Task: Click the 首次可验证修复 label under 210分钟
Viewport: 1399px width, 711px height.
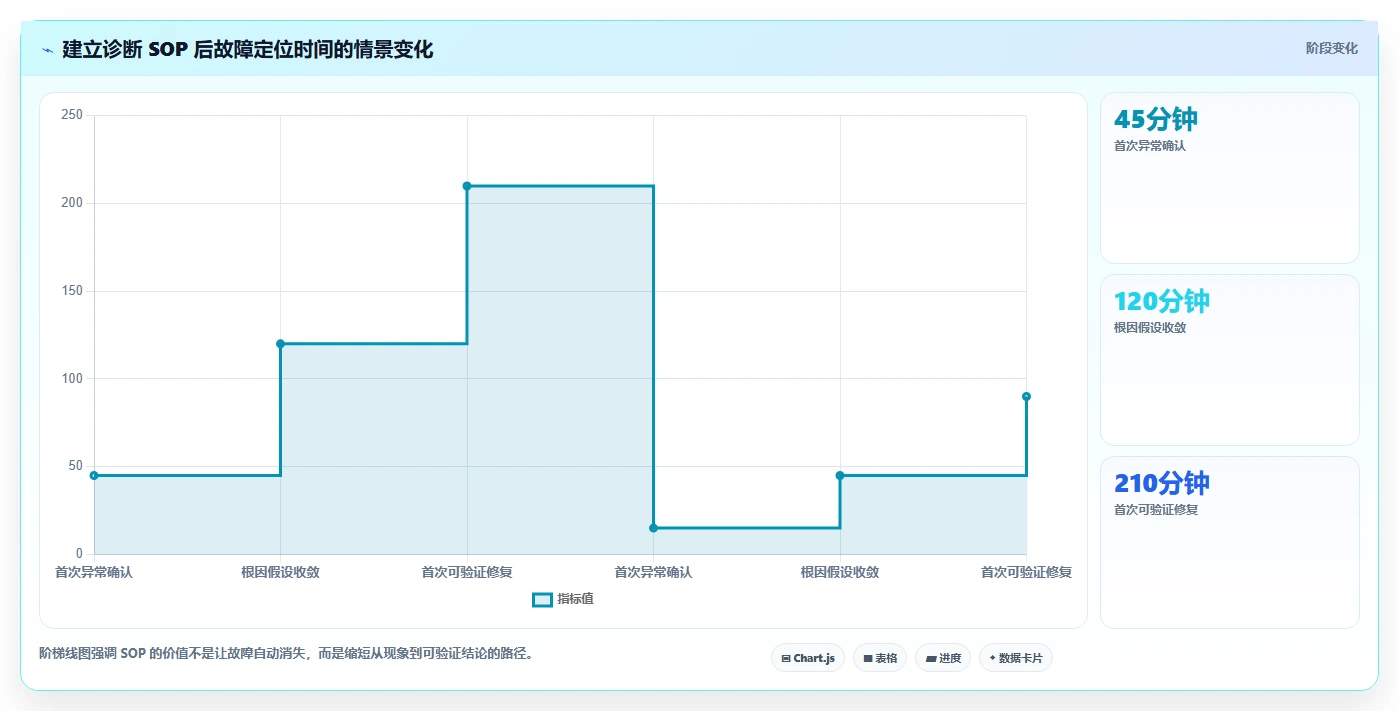Action: click(x=1156, y=510)
